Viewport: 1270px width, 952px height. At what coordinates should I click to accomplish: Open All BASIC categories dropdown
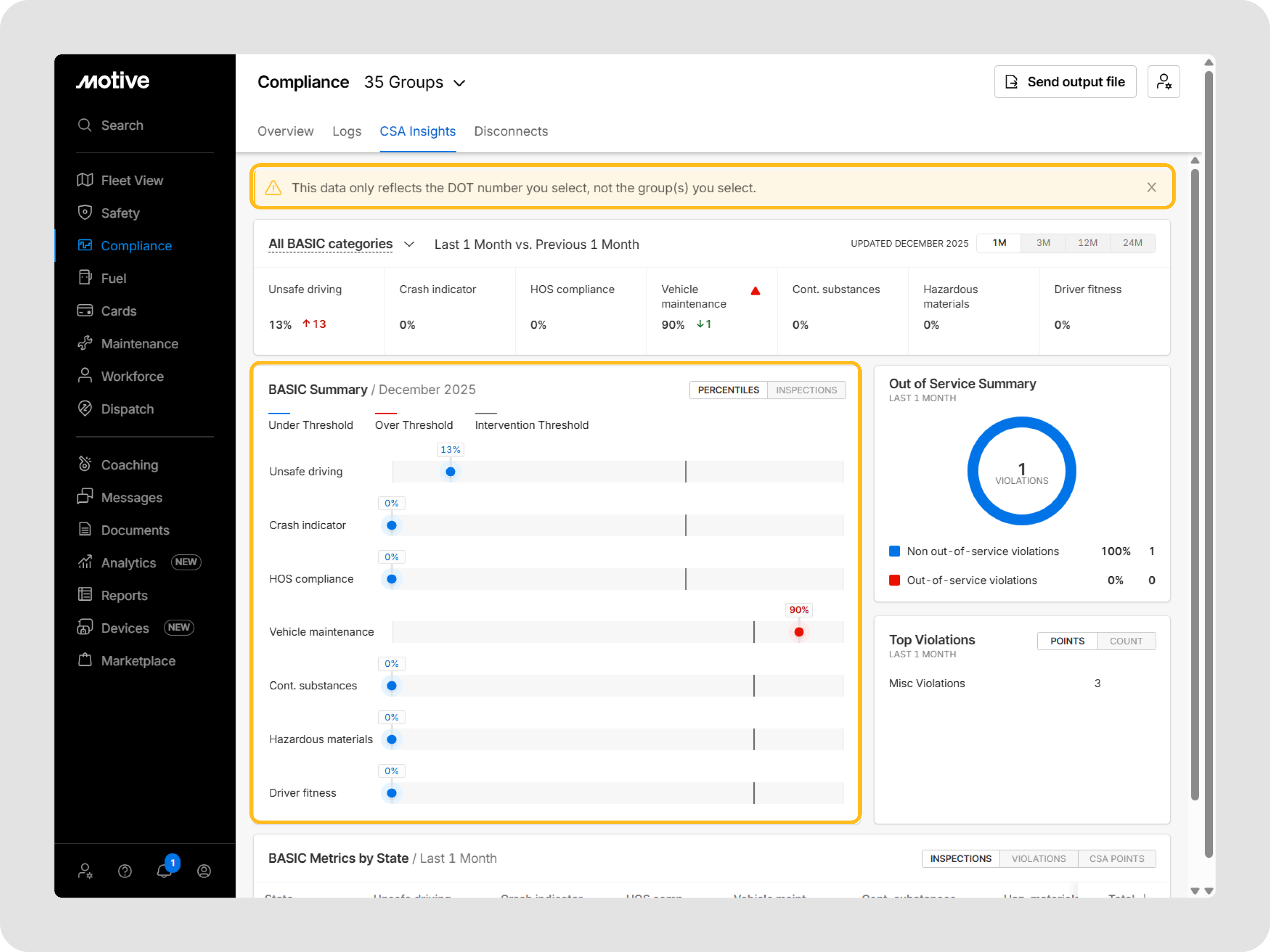(341, 244)
